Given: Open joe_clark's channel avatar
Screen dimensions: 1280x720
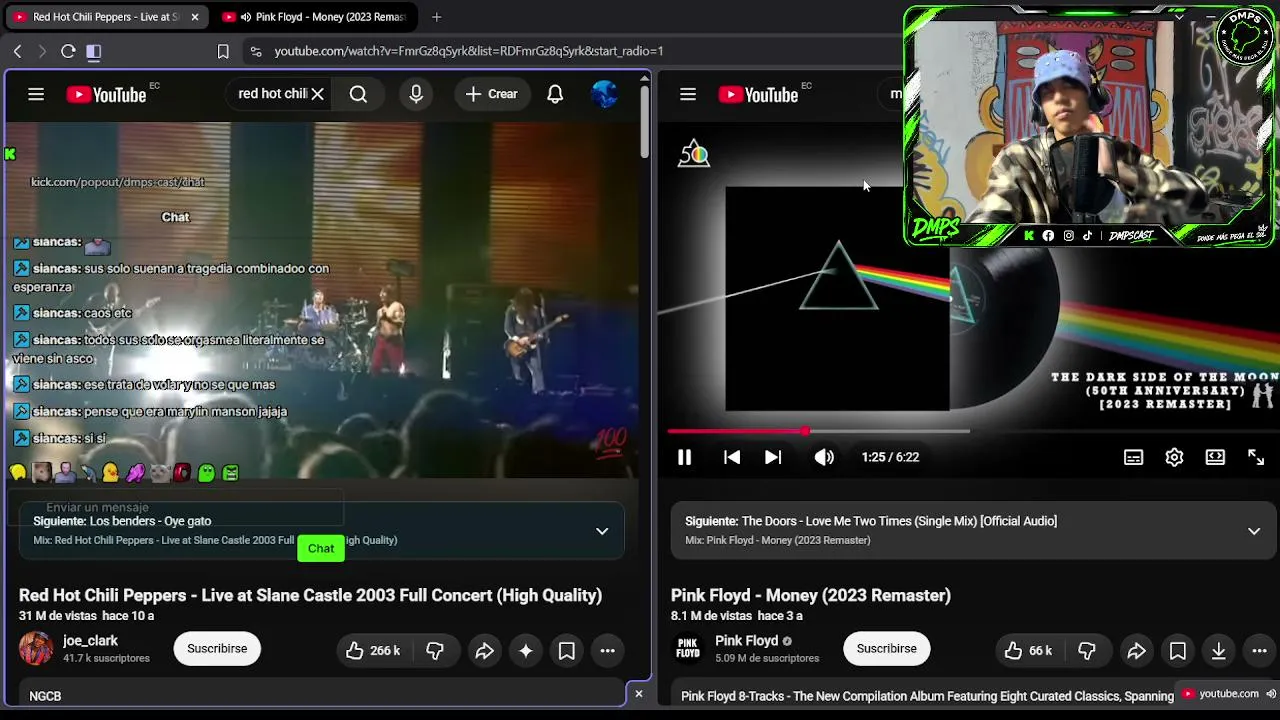Looking at the screenshot, I should click(36, 649).
